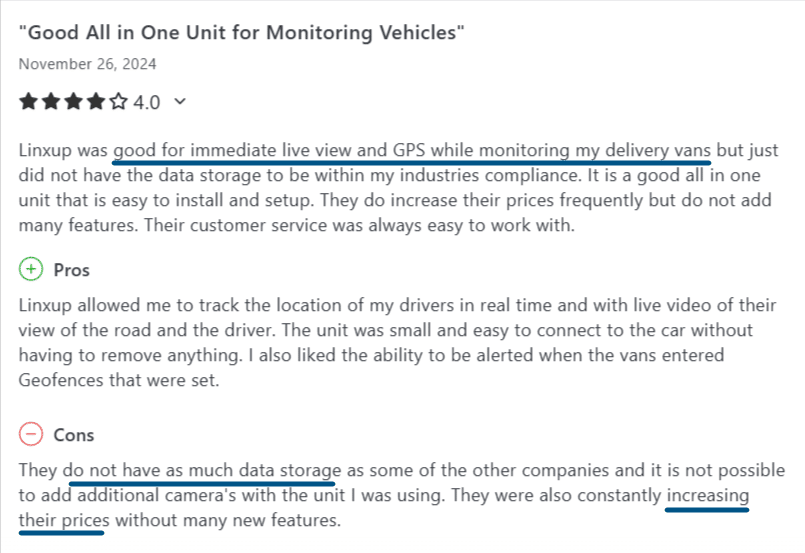Click the second filled rating star

51,101
